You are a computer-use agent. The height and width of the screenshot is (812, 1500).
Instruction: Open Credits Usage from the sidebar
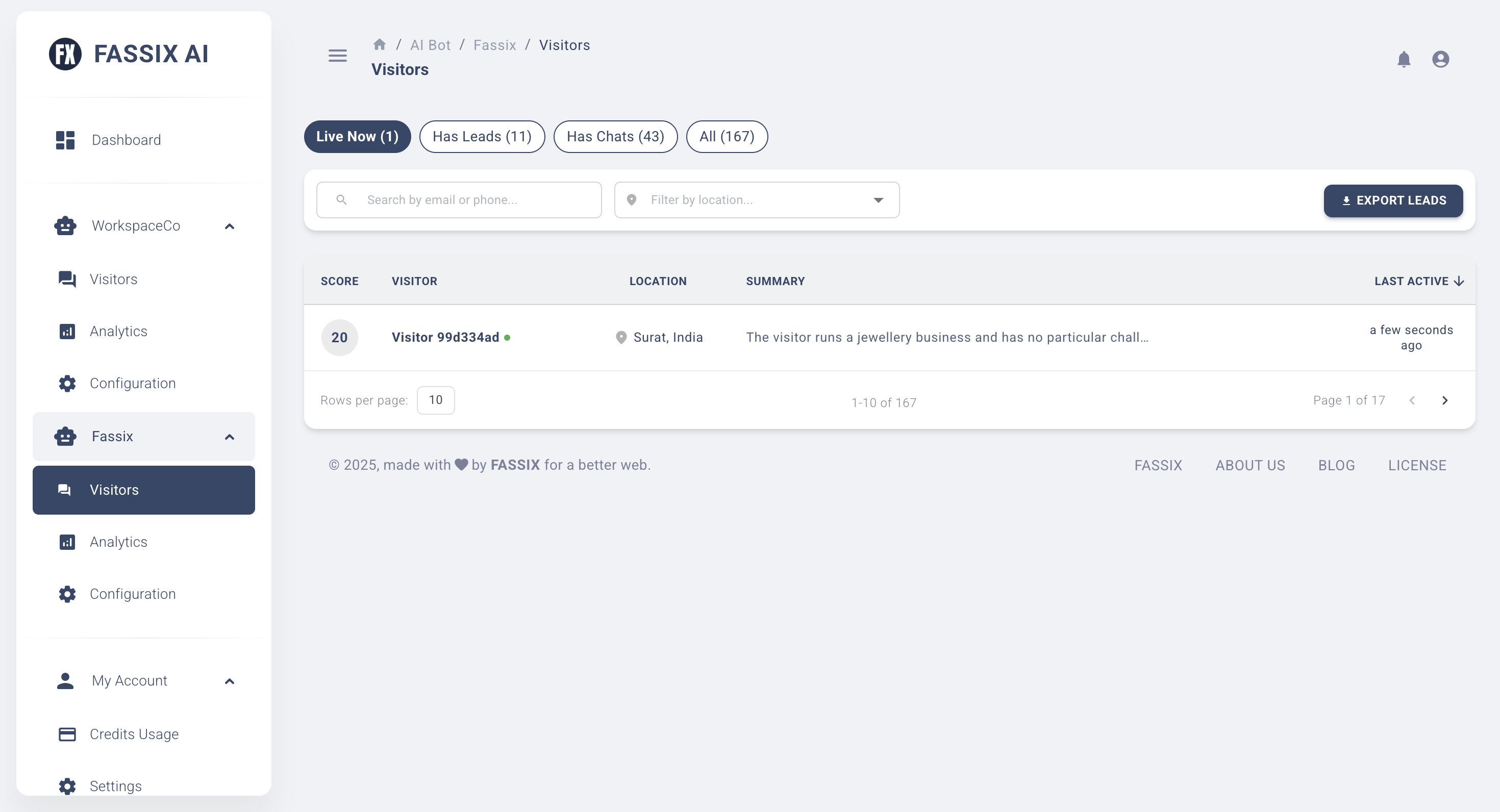point(134,734)
